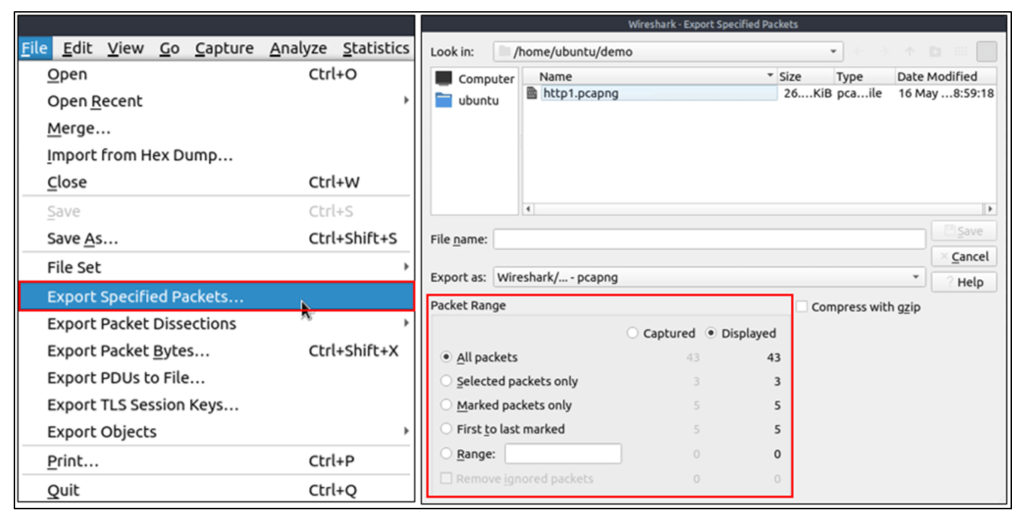Select the ubuntu folder icon in the sidebar

coord(444,100)
